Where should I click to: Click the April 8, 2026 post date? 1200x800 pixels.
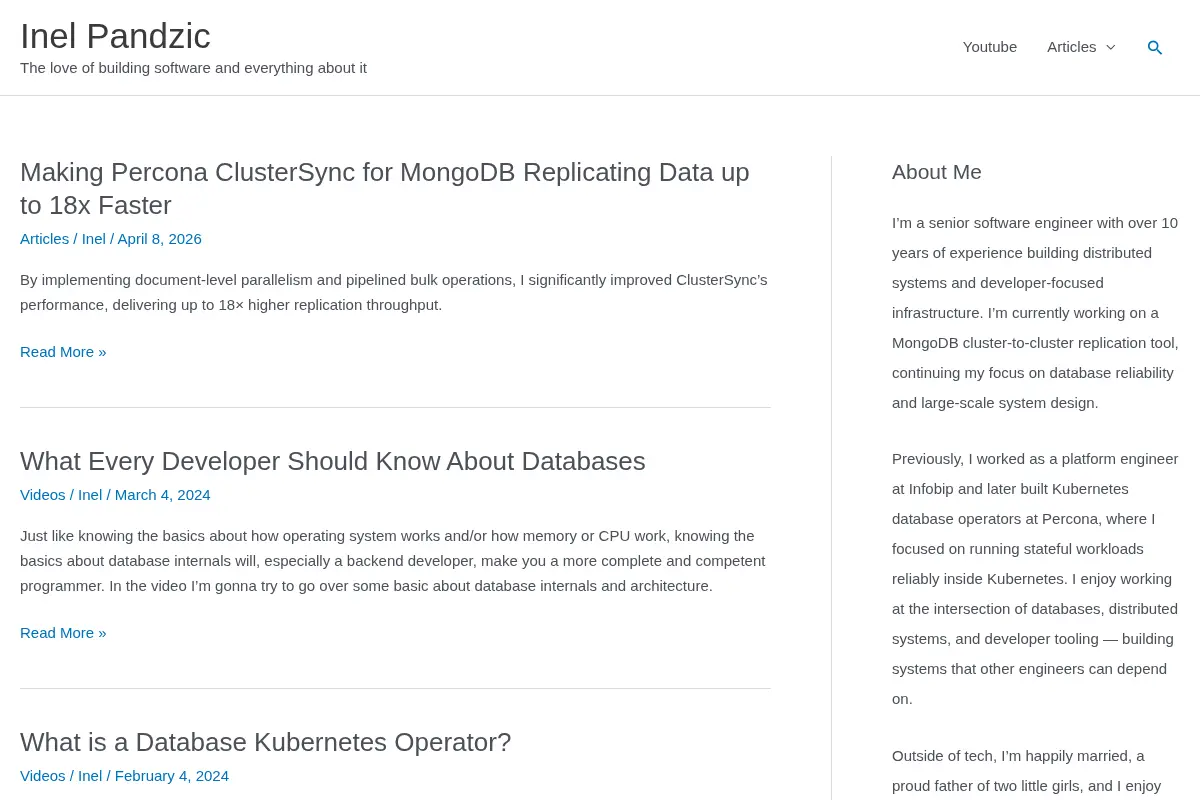point(160,238)
